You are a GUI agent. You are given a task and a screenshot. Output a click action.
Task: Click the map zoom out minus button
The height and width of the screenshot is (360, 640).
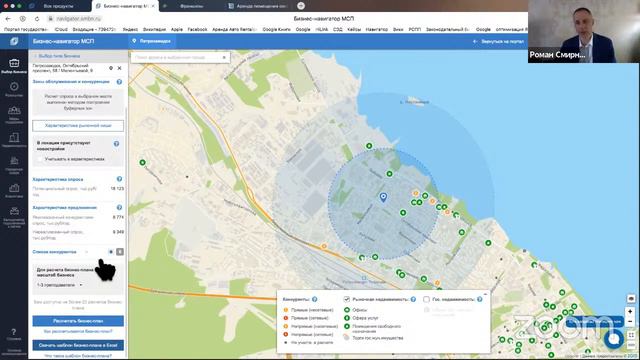tap(631, 321)
